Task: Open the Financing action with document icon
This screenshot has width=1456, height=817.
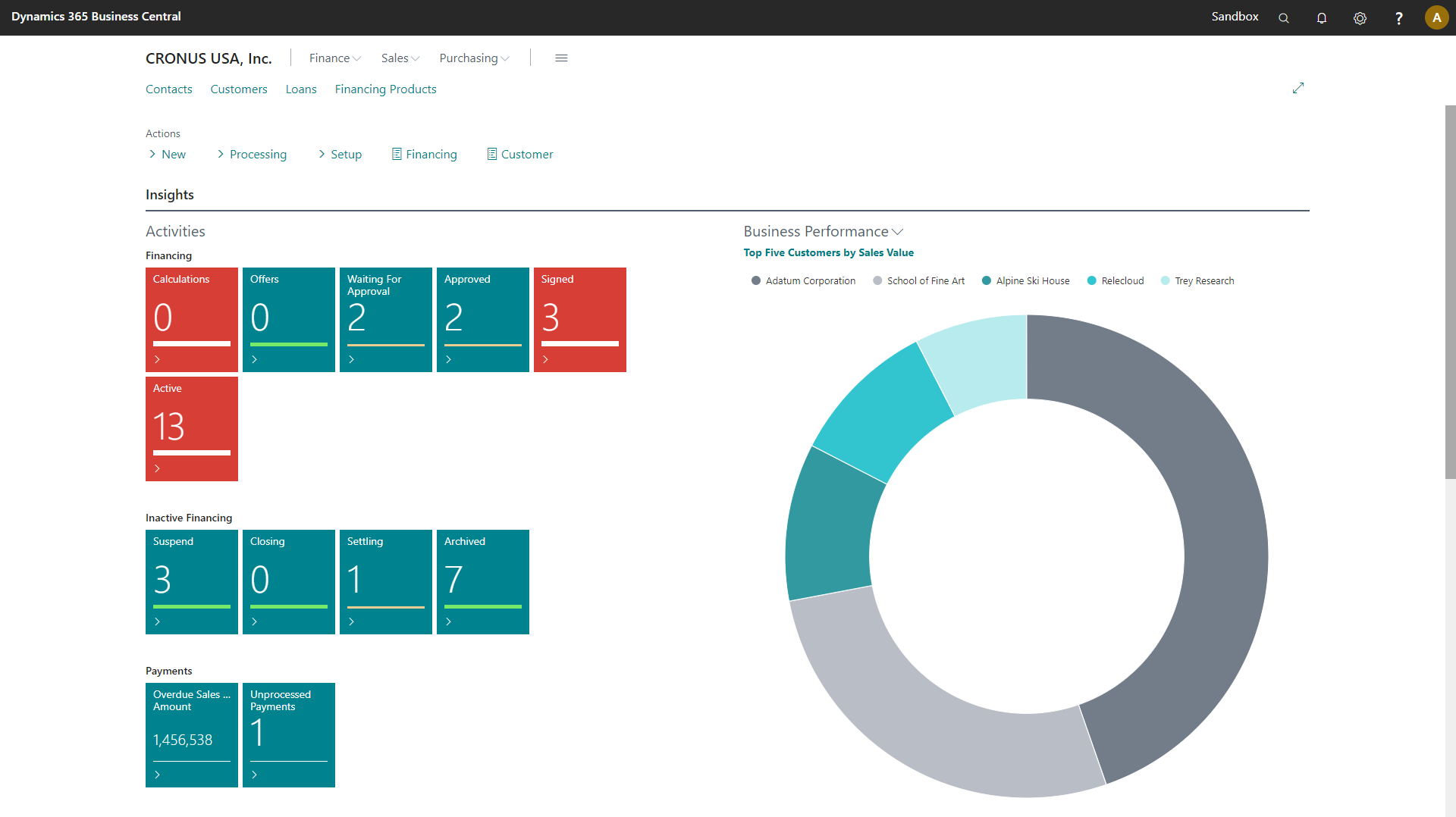Action: point(424,154)
